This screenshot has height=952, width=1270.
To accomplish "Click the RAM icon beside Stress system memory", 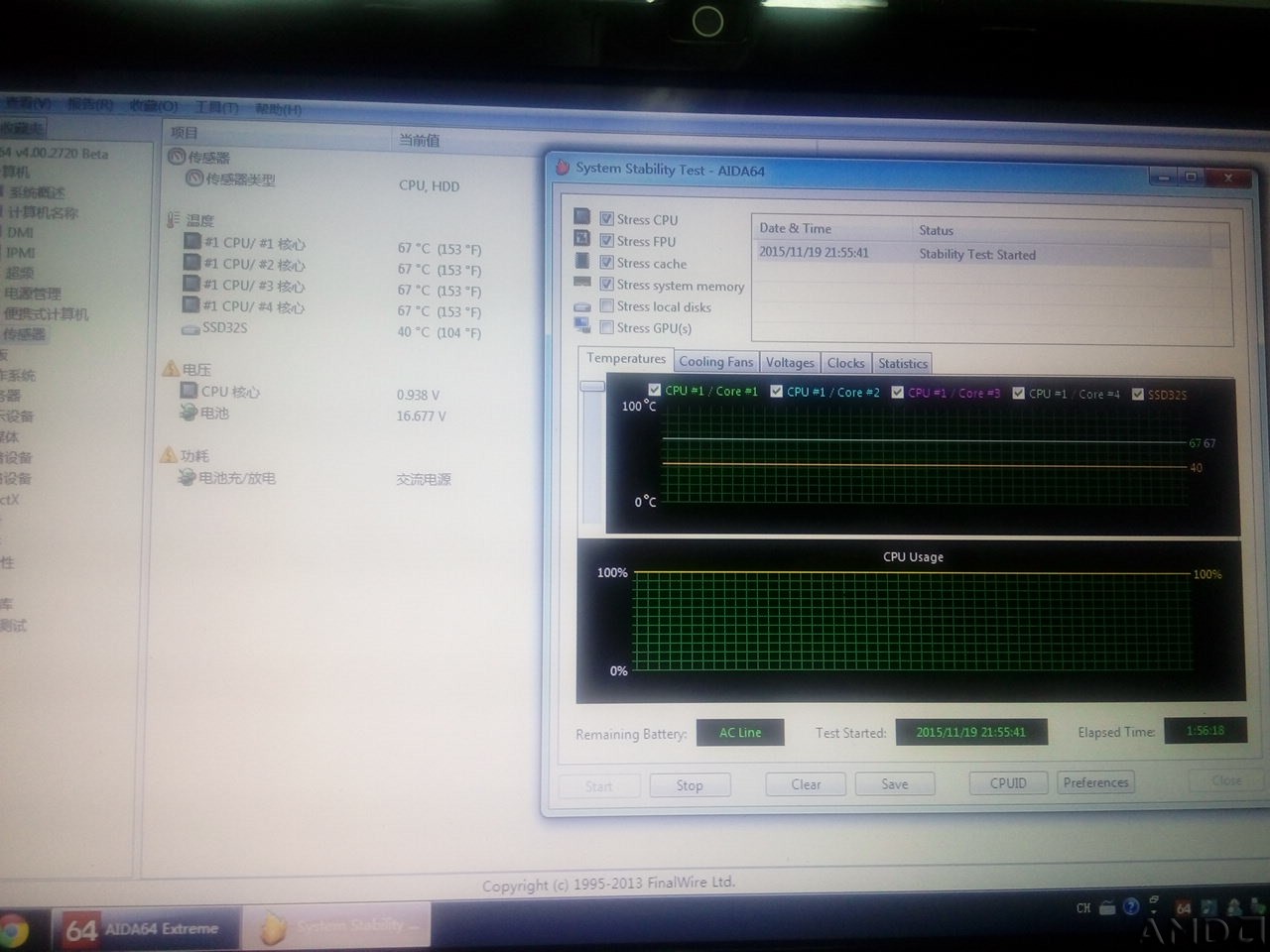I will [582, 283].
